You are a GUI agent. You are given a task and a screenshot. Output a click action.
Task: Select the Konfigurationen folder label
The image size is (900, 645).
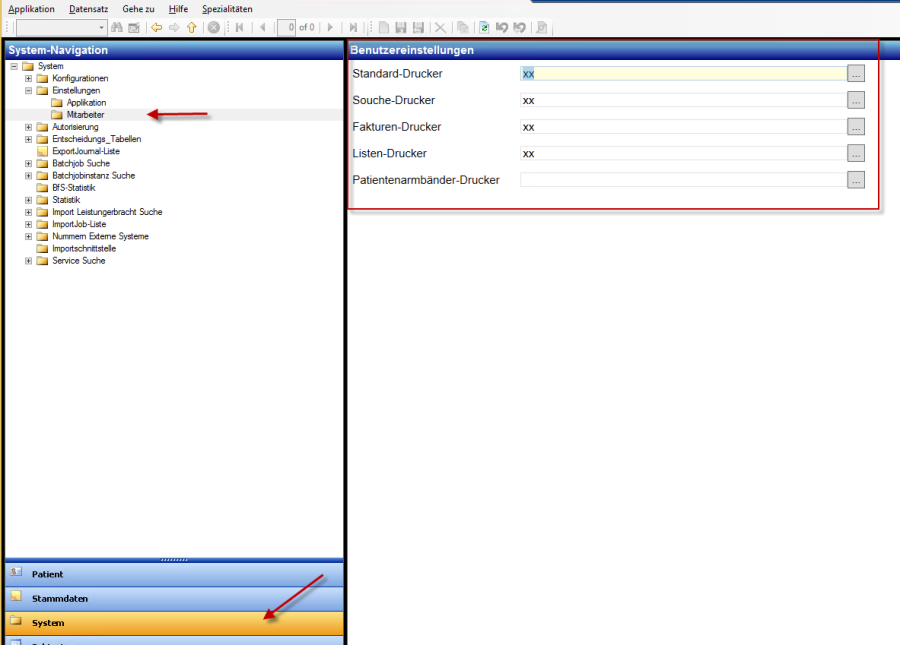point(80,78)
